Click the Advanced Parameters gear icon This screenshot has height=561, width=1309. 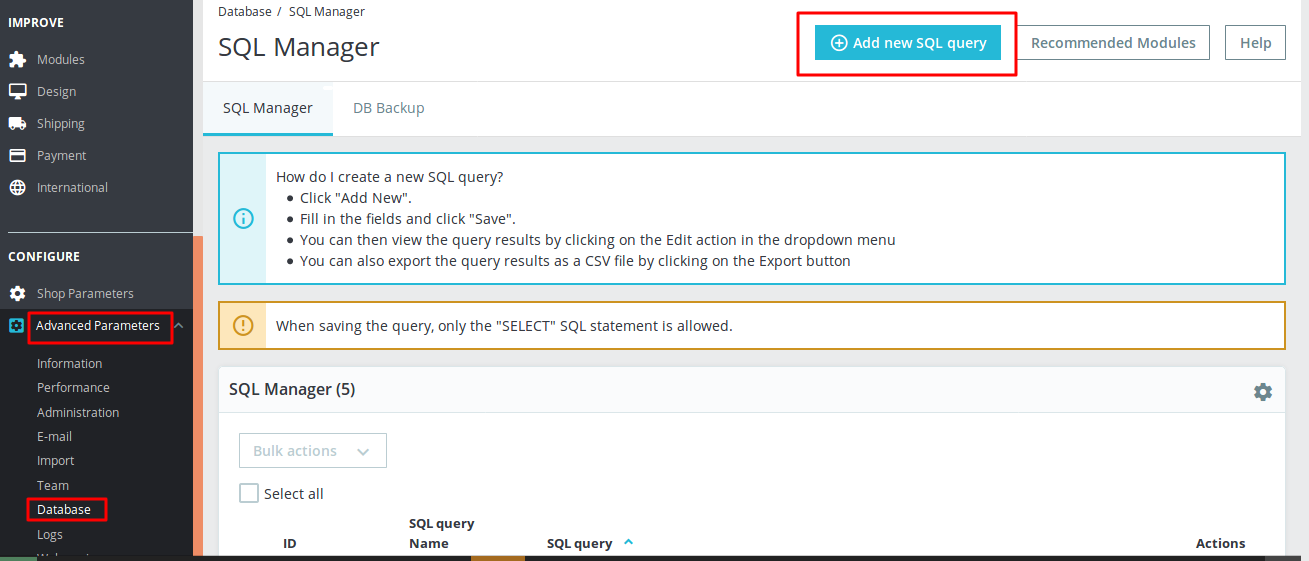[x=16, y=325]
